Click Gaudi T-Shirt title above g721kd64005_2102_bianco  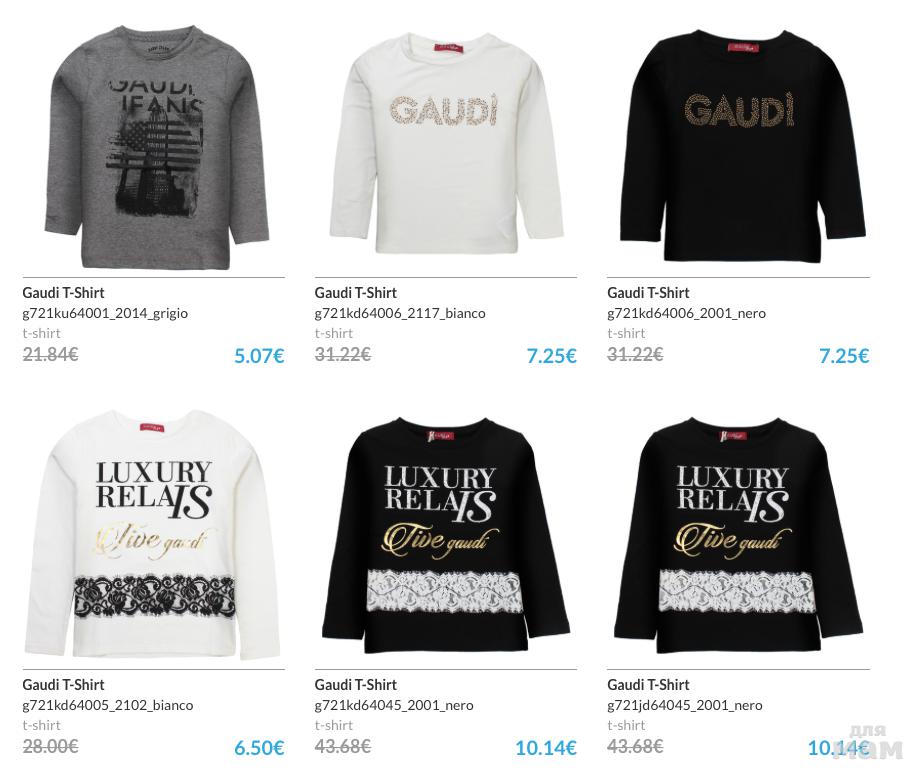63,684
